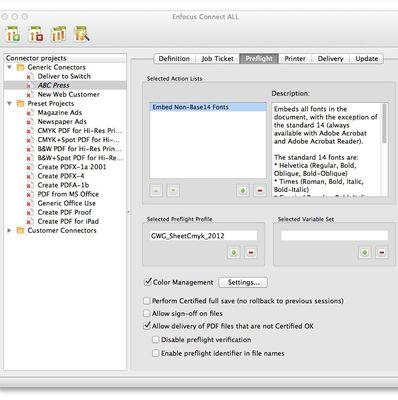Viewport: 398px width, 400px height.
Task: Enable Allow sign-off on files
Action: coord(146,313)
